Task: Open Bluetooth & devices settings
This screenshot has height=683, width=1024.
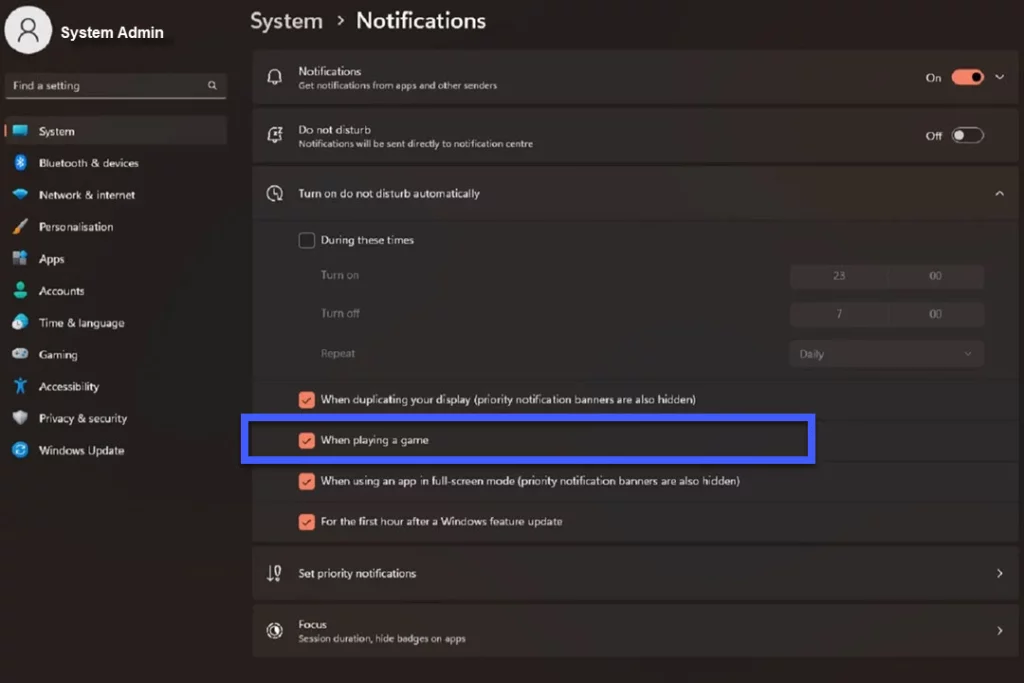Action: [x=116, y=163]
